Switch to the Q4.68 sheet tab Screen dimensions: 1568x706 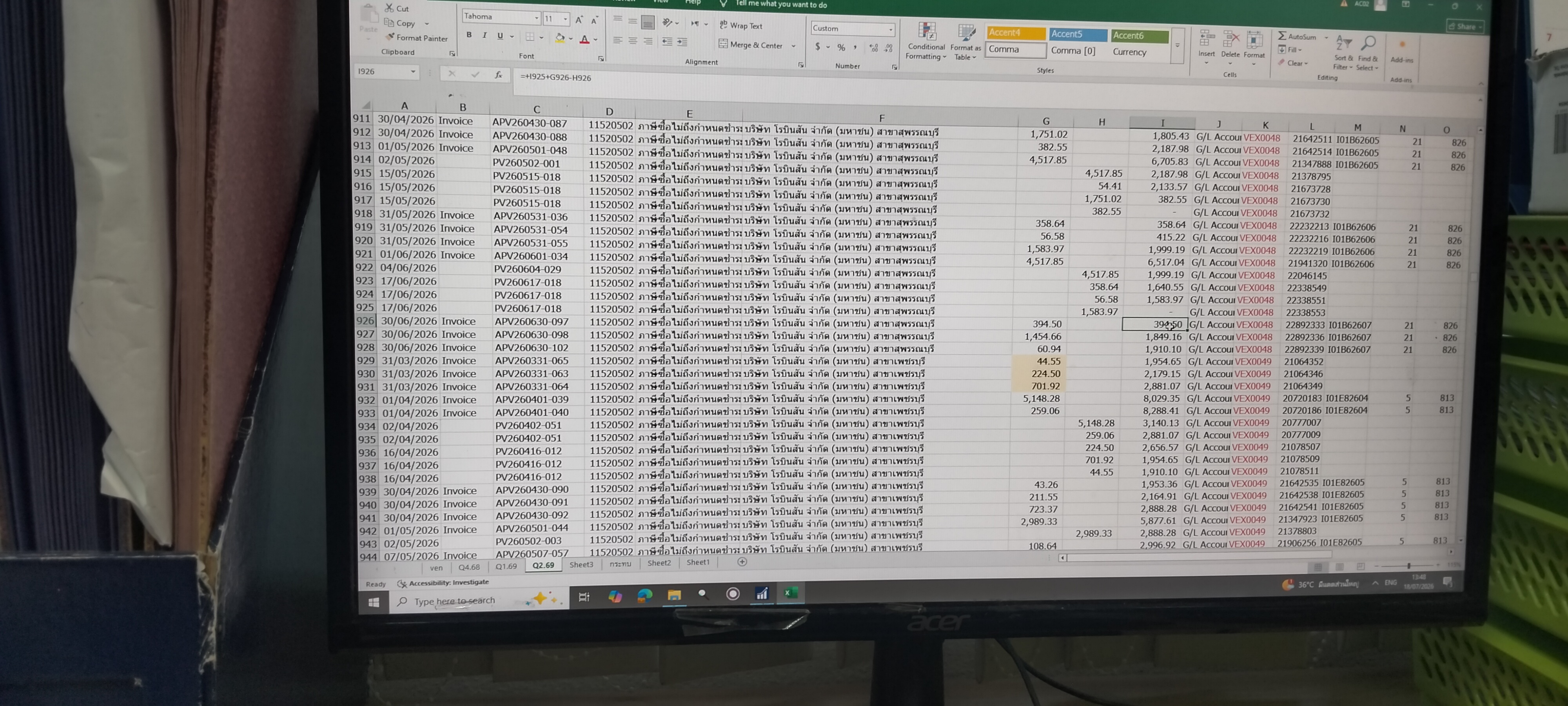coord(469,567)
